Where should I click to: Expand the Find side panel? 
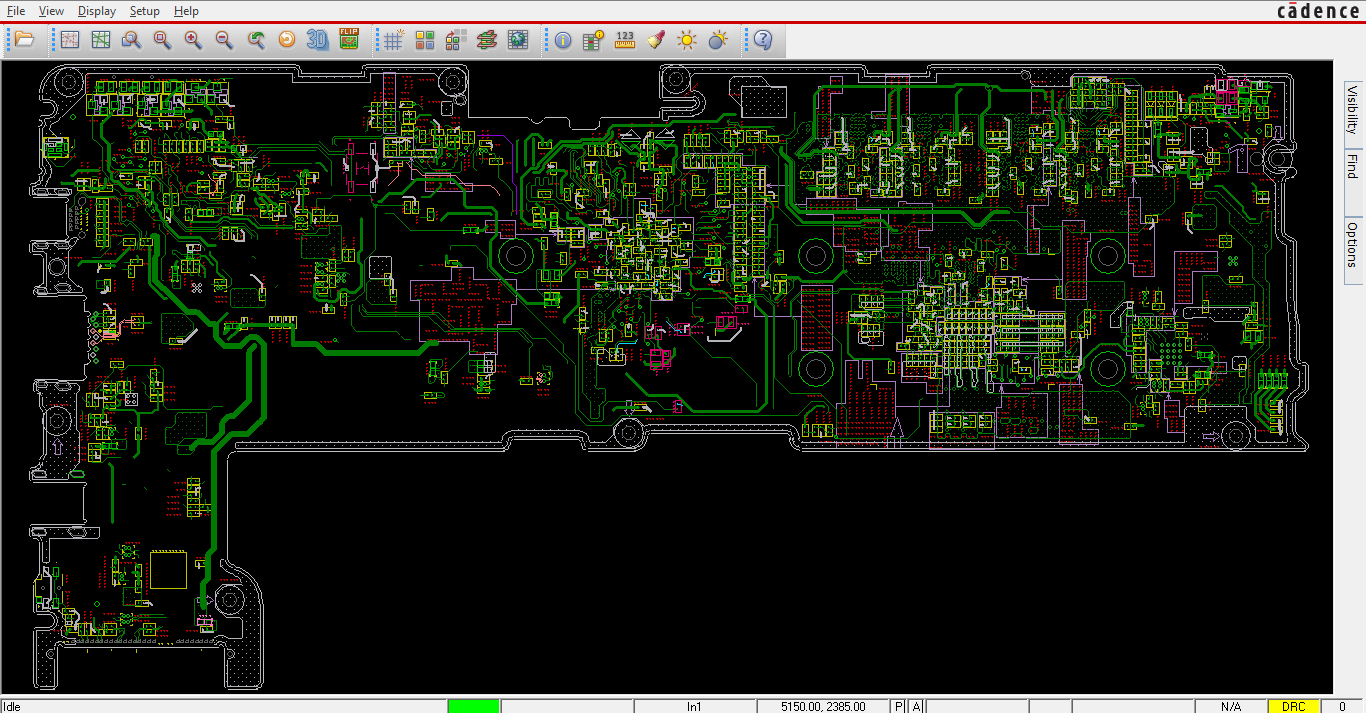tap(1352, 166)
